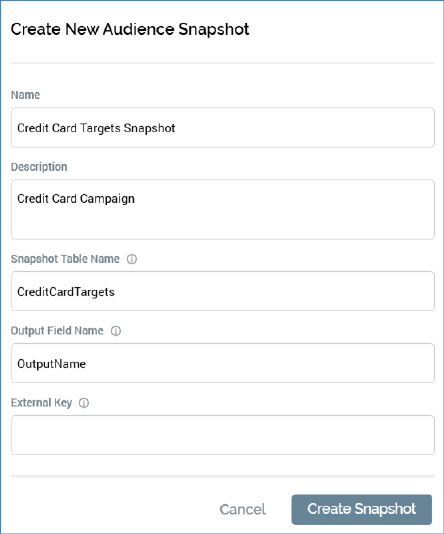Click inside the Description text area

tap(223, 209)
